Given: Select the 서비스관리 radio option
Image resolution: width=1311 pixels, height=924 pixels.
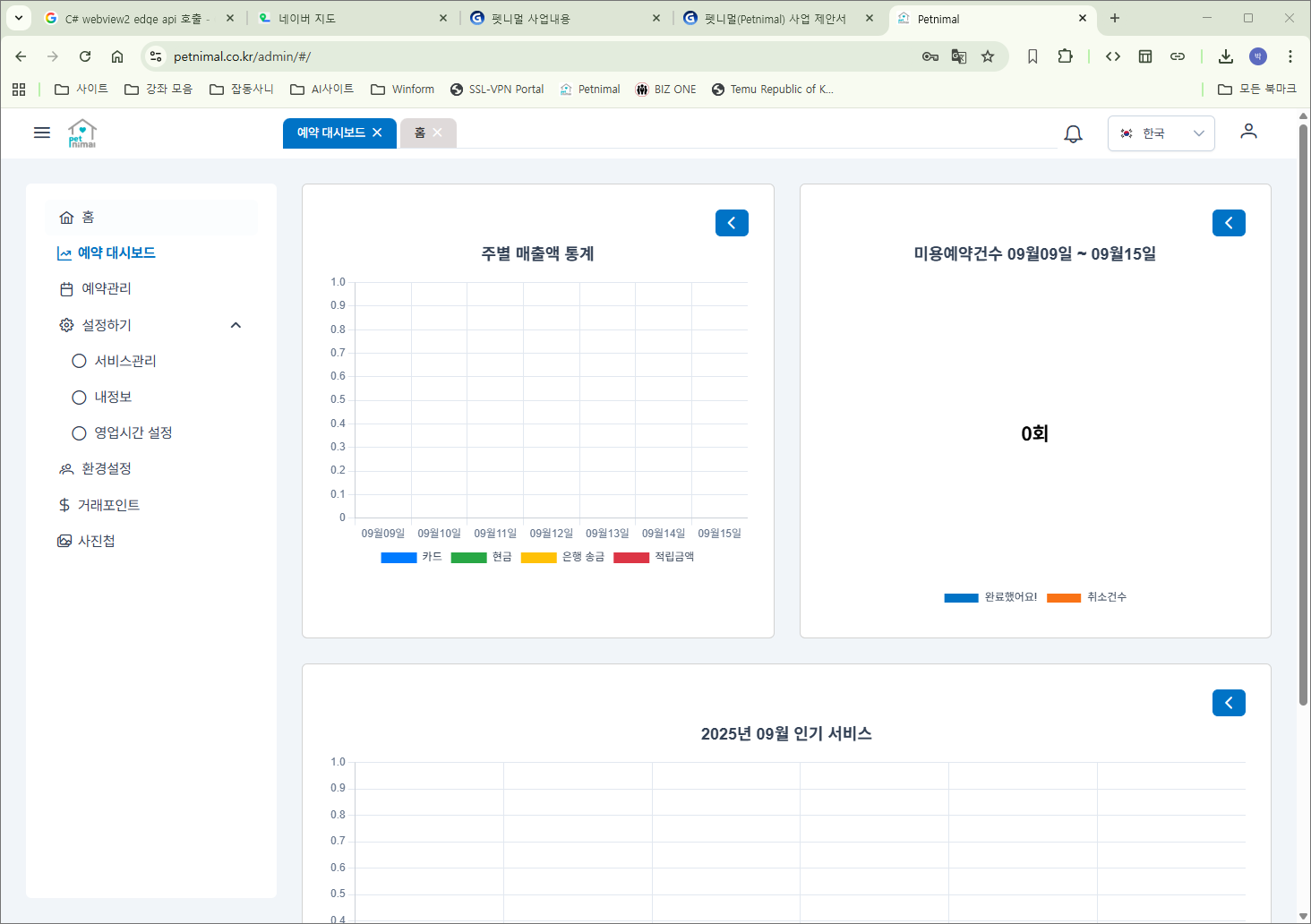Looking at the screenshot, I should (x=80, y=361).
